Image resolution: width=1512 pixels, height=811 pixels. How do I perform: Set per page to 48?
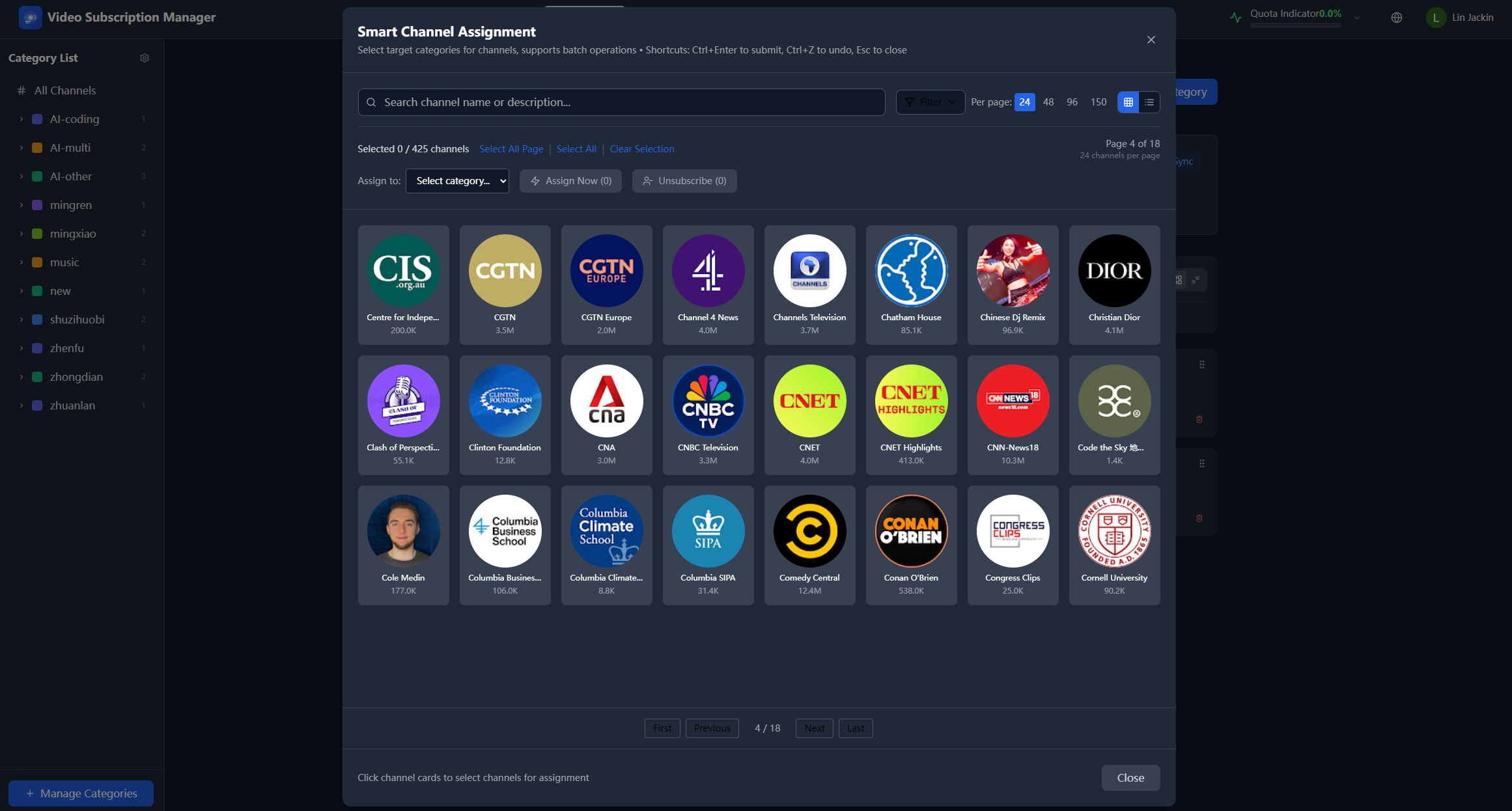[x=1048, y=102]
